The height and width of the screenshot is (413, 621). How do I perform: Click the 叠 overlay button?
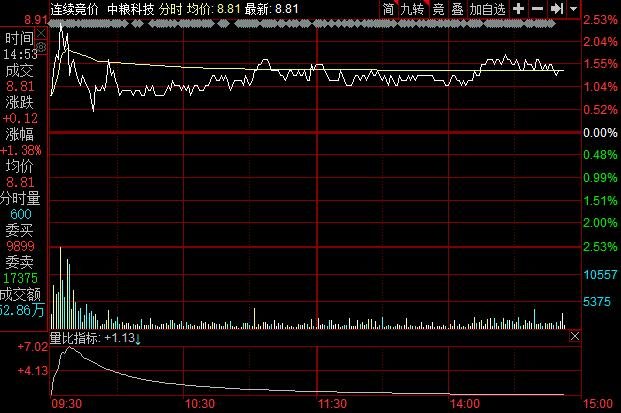457,9
